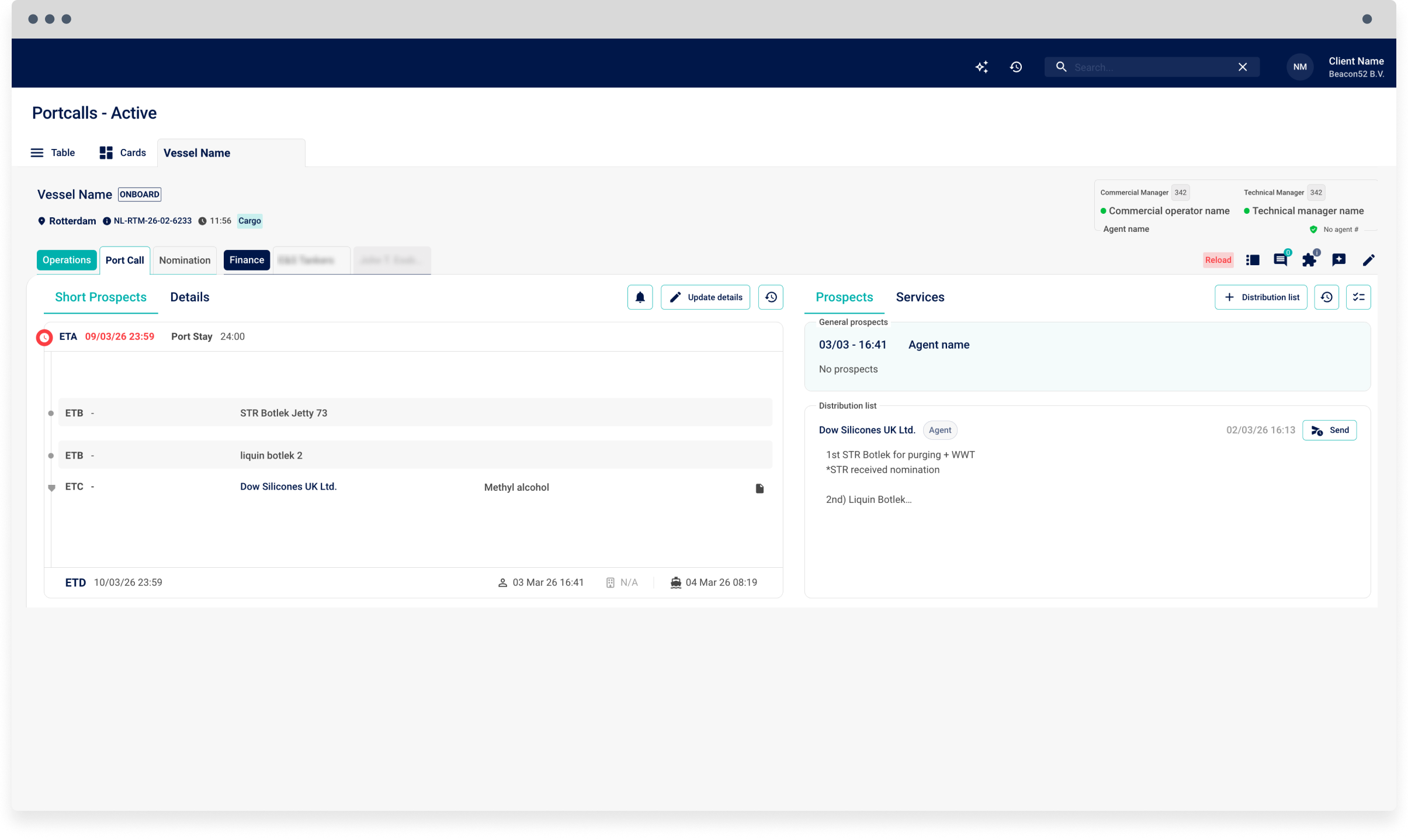Click the Update details button
The width and height of the screenshot is (1408, 840).
pos(705,297)
